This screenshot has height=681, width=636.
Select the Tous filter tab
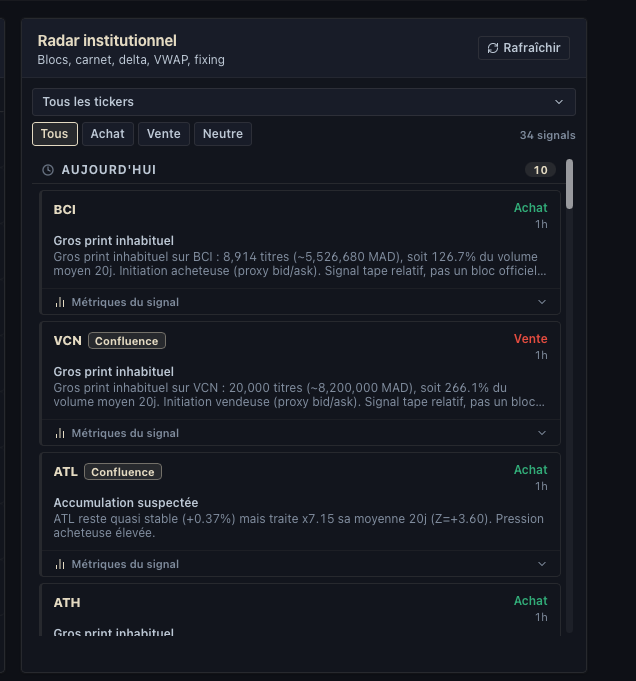point(55,134)
